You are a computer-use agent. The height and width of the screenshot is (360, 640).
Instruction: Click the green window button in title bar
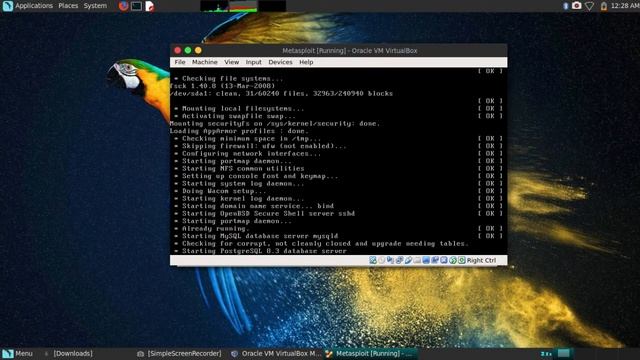pyautogui.click(x=188, y=50)
